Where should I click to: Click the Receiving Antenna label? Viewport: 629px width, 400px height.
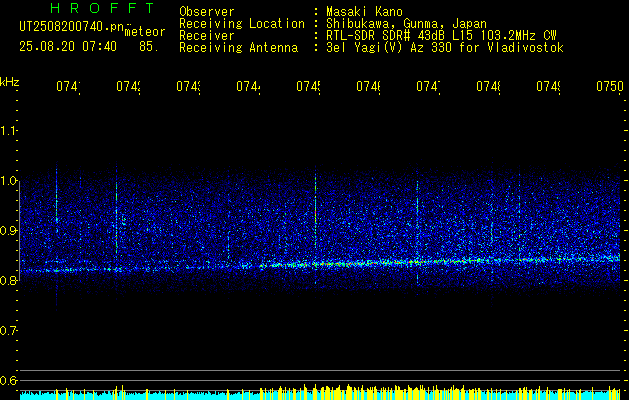238,48
